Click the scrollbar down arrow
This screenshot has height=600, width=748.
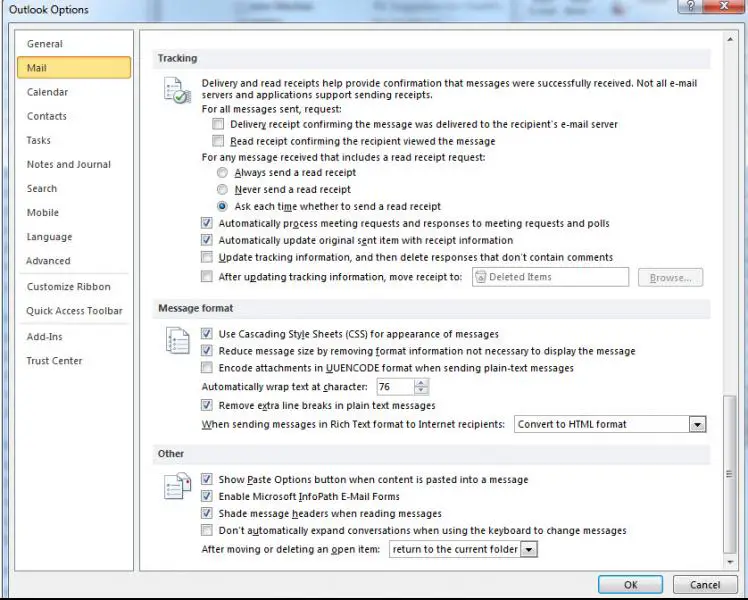730,563
